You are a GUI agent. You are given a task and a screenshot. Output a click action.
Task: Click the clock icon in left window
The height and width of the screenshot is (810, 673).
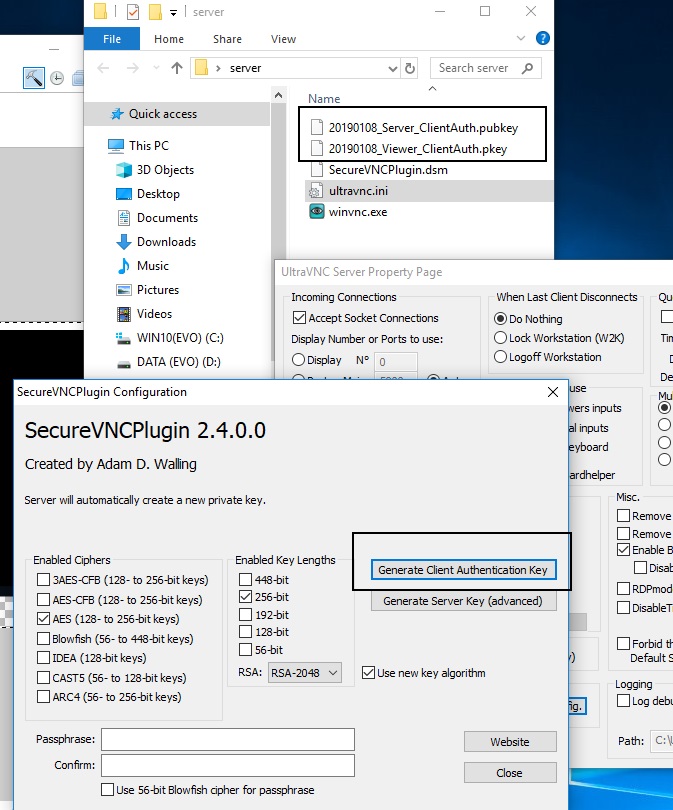coord(57,78)
